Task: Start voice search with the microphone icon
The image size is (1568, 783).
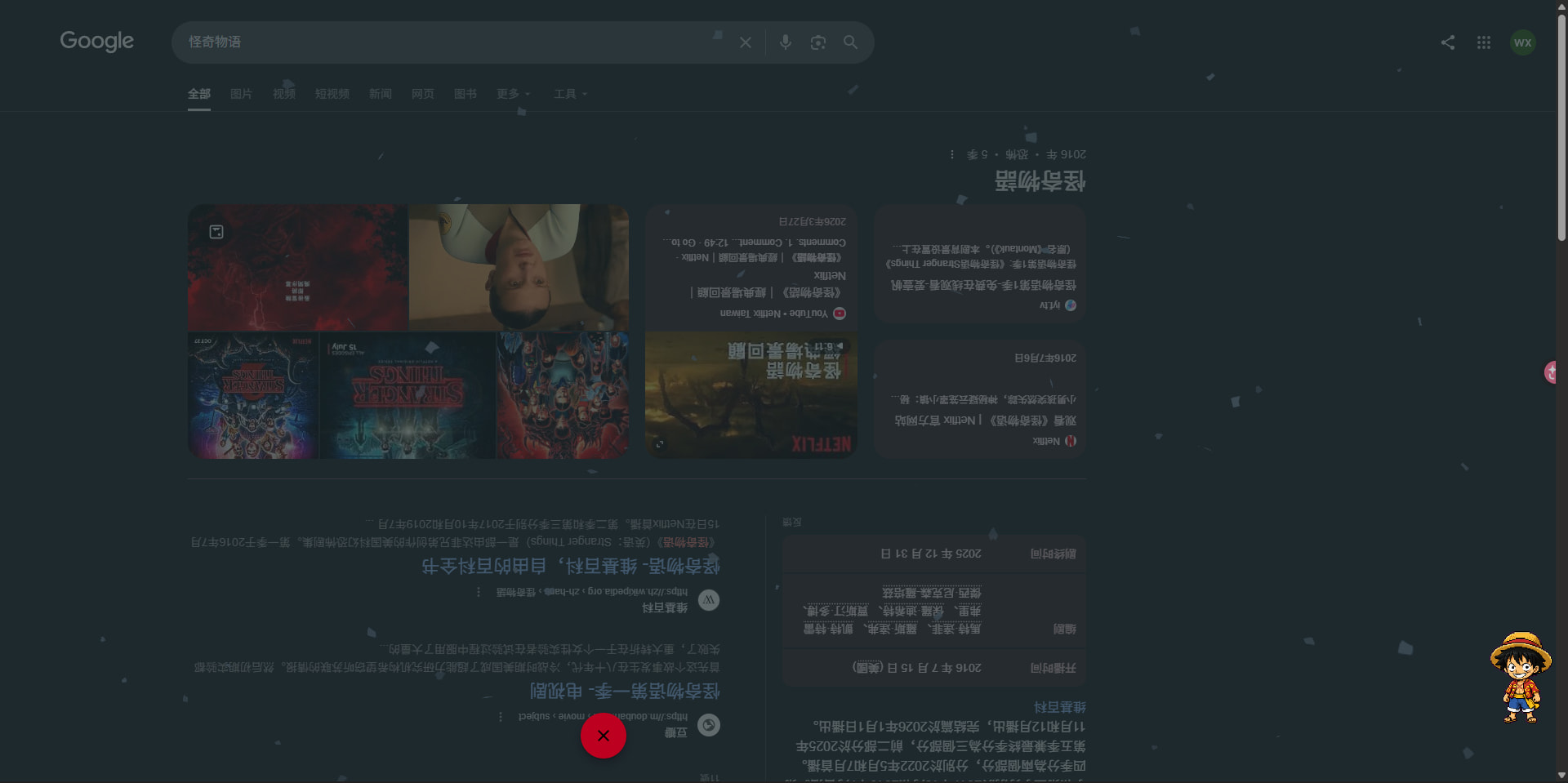Action: (785, 42)
